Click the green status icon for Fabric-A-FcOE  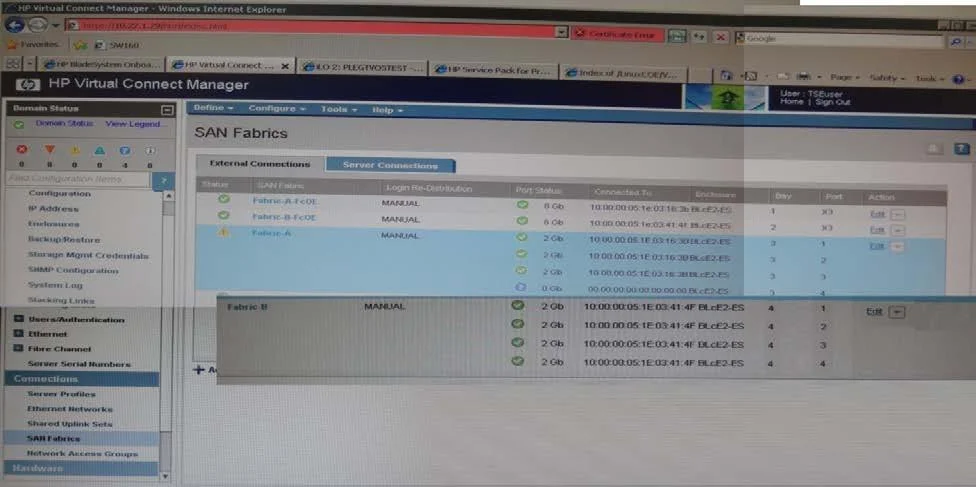(224, 199)
